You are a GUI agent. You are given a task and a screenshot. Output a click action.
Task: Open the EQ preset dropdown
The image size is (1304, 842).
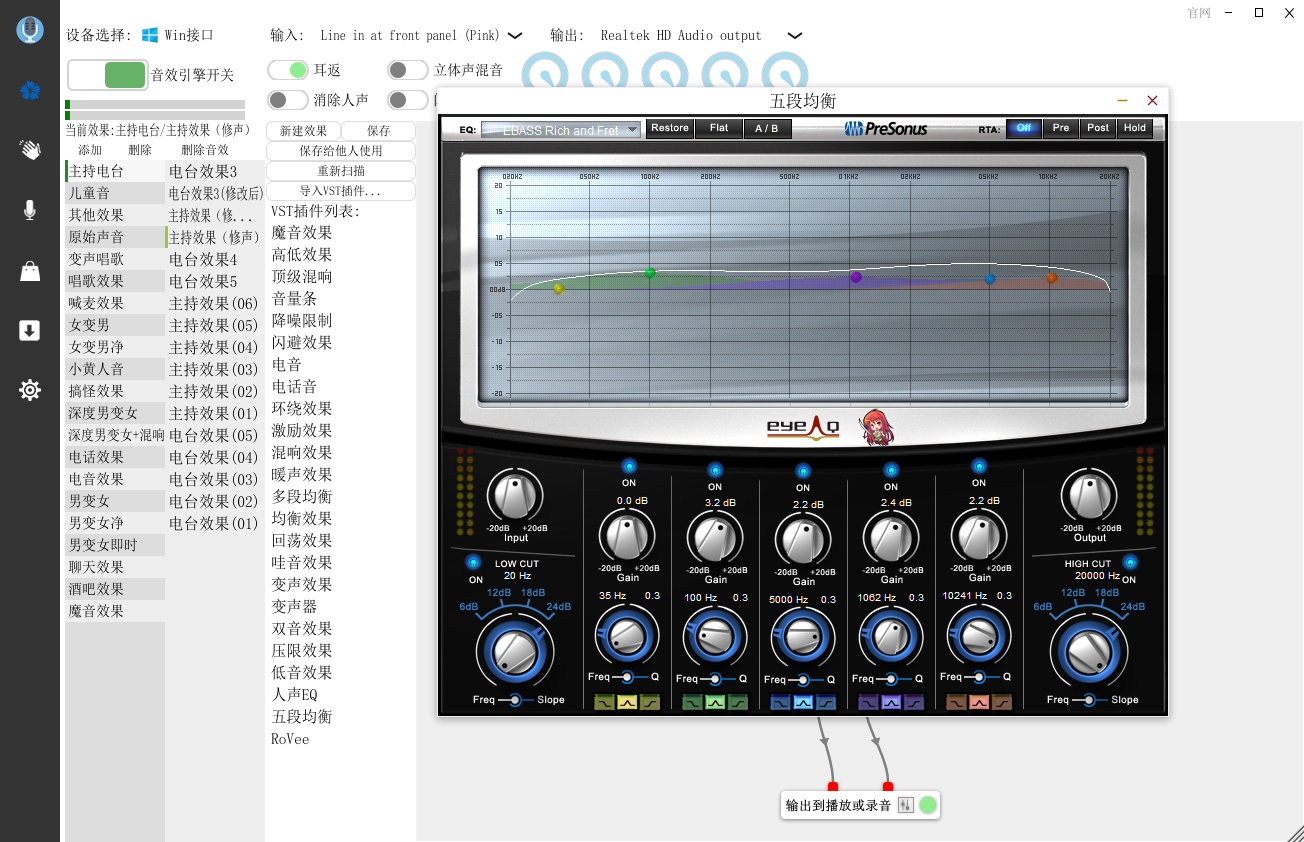point(560,130)
